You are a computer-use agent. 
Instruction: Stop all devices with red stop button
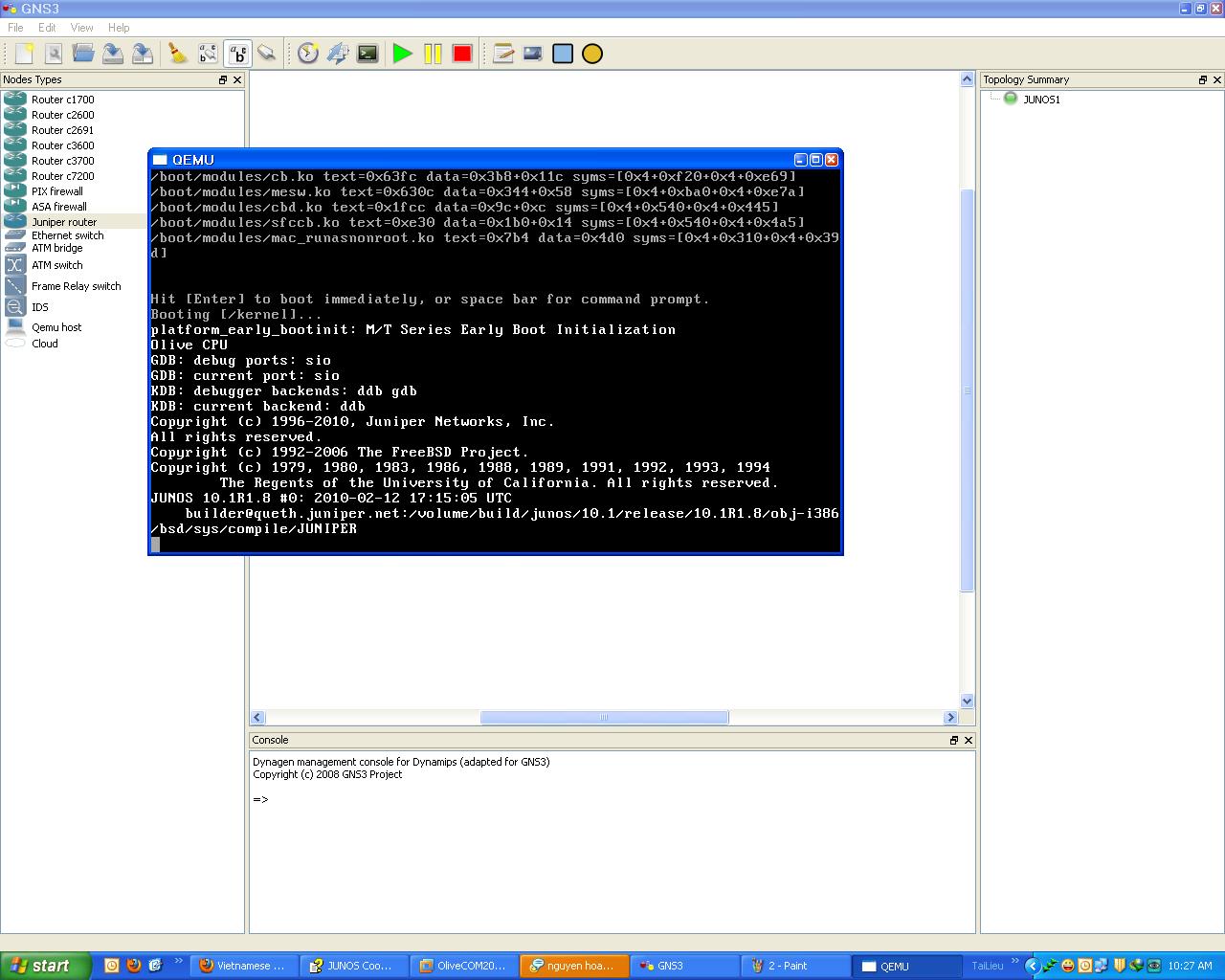tap(462, 54)
